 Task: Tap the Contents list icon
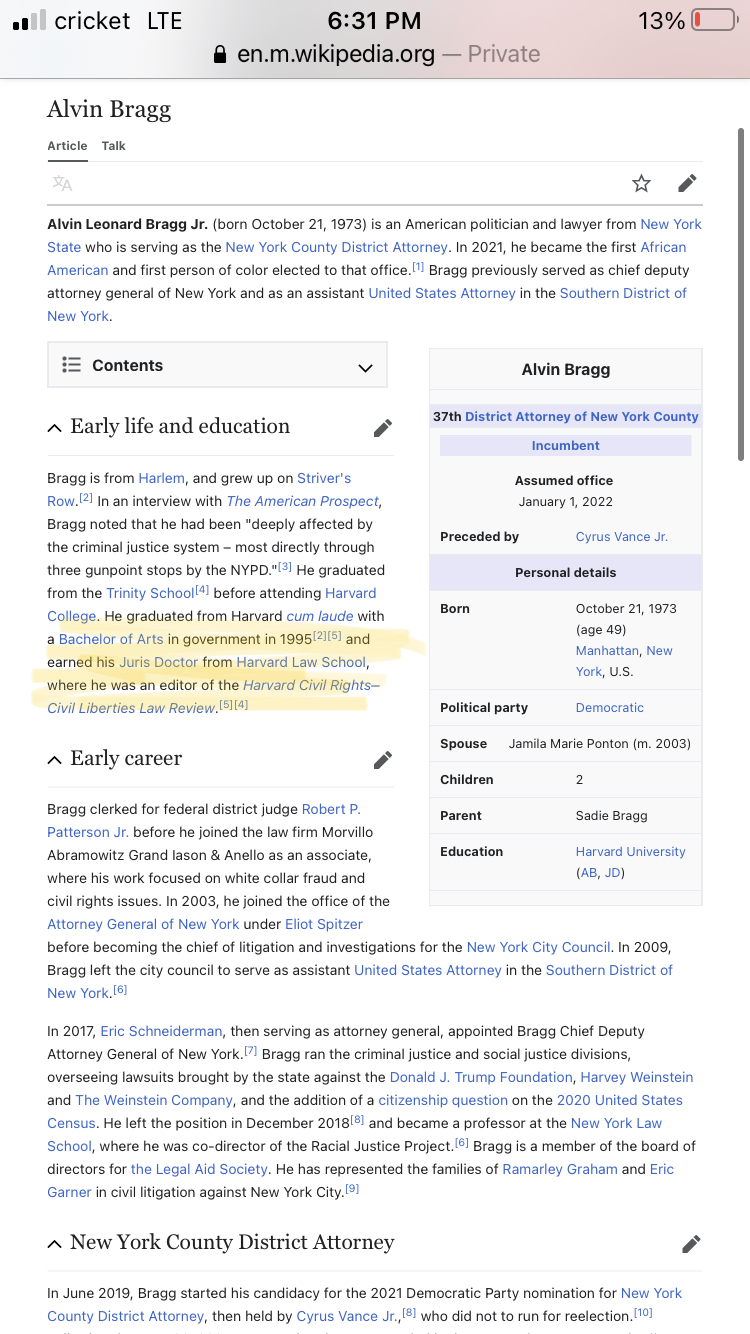coord(71,365)
